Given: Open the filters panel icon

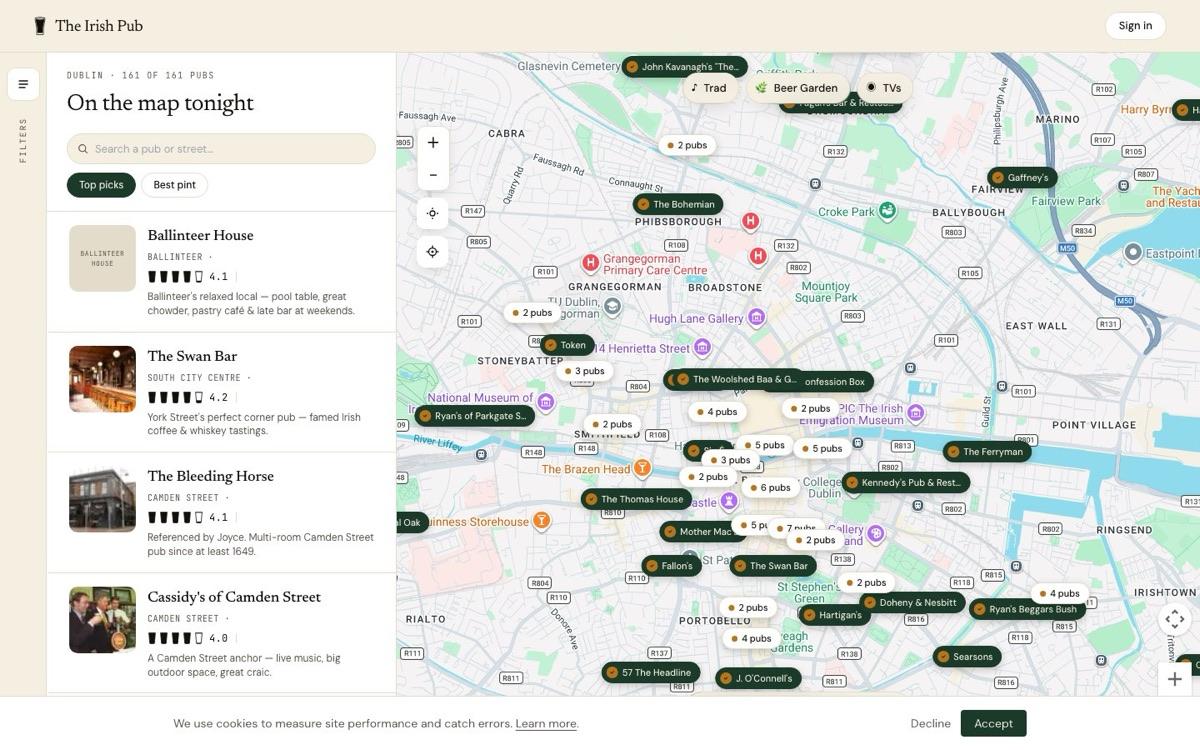Looking at the screenshot, I should (x=23, y=84).
